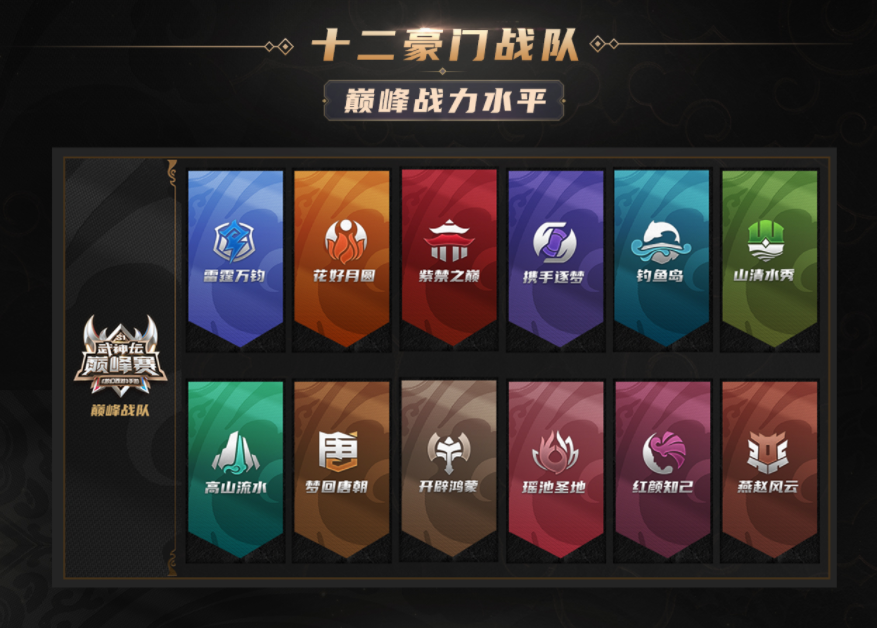This screenshot has width=877, height=628.
Task: Click the 瑶池圣地 pink flame emblem
Action: coord(554,452)
